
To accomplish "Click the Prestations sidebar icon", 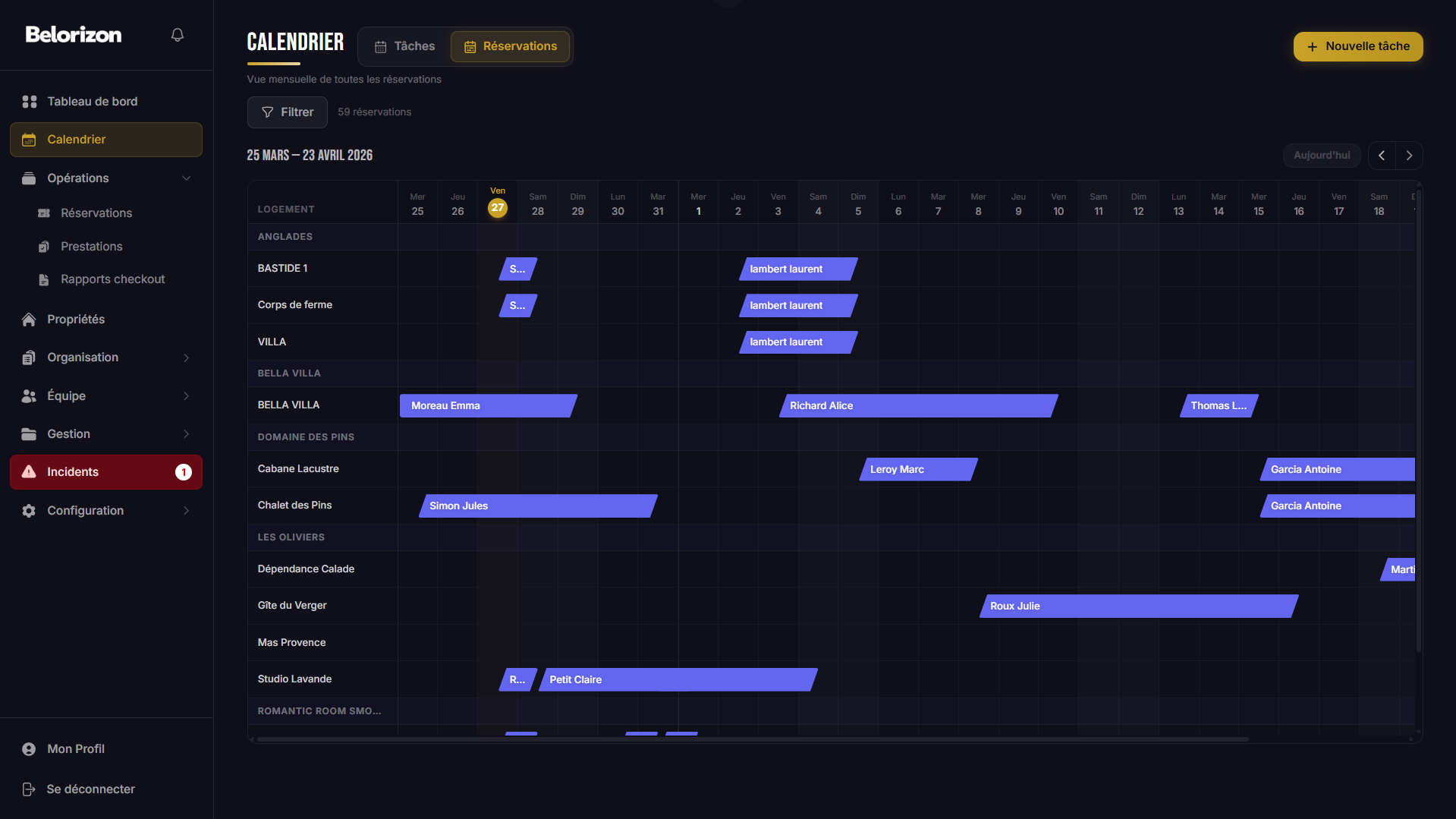I will pyautogui.click(x=44, y=247).
